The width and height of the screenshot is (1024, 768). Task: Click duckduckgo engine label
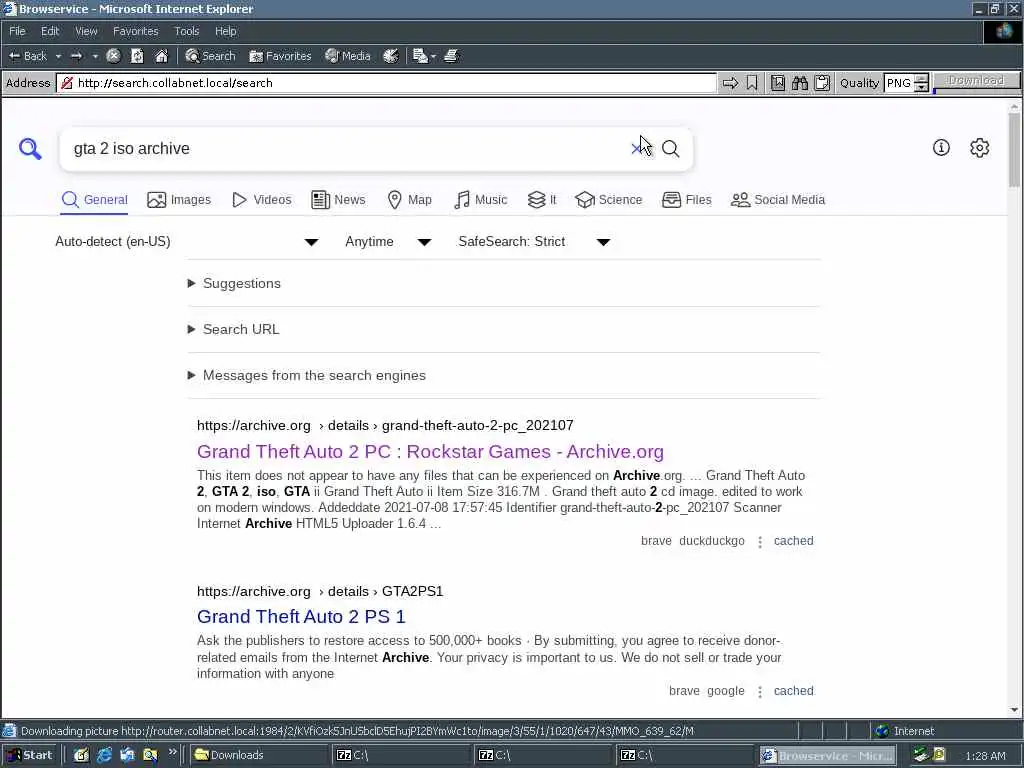click(712, 541)
